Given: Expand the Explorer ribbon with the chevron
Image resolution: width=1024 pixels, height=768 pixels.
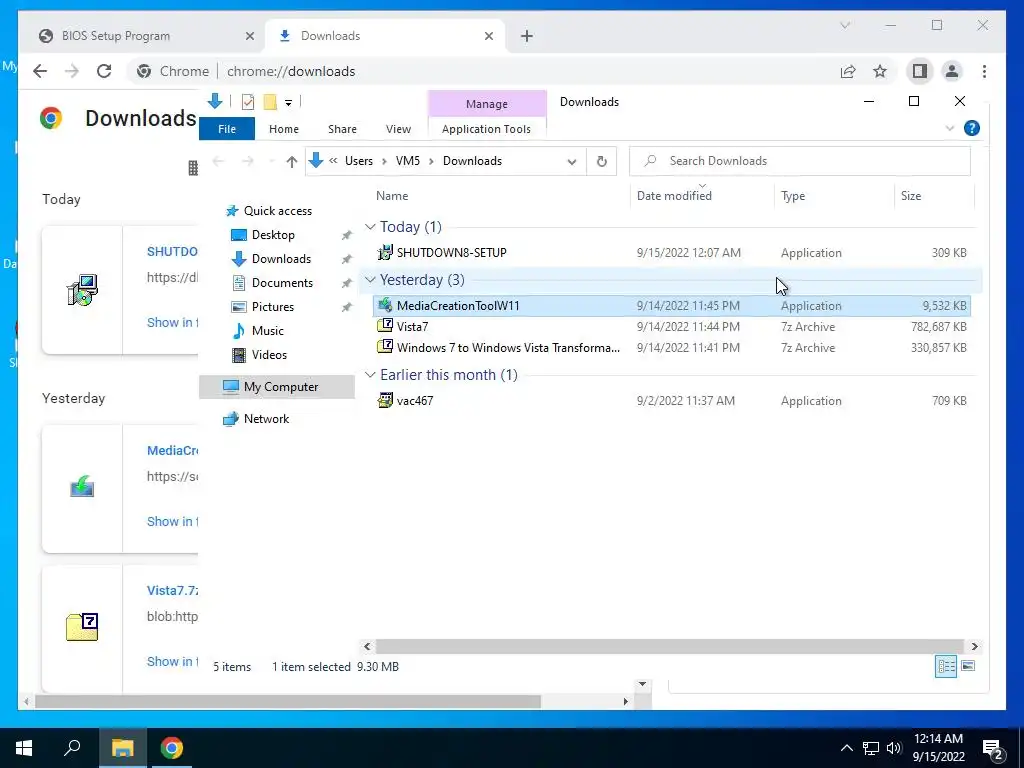Looking at the screenshot, I should pos(950,129).
